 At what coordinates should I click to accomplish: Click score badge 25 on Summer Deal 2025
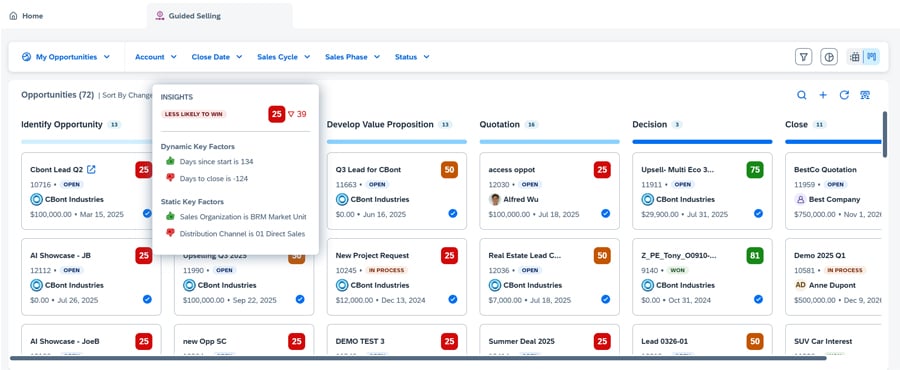click(602, 341)
